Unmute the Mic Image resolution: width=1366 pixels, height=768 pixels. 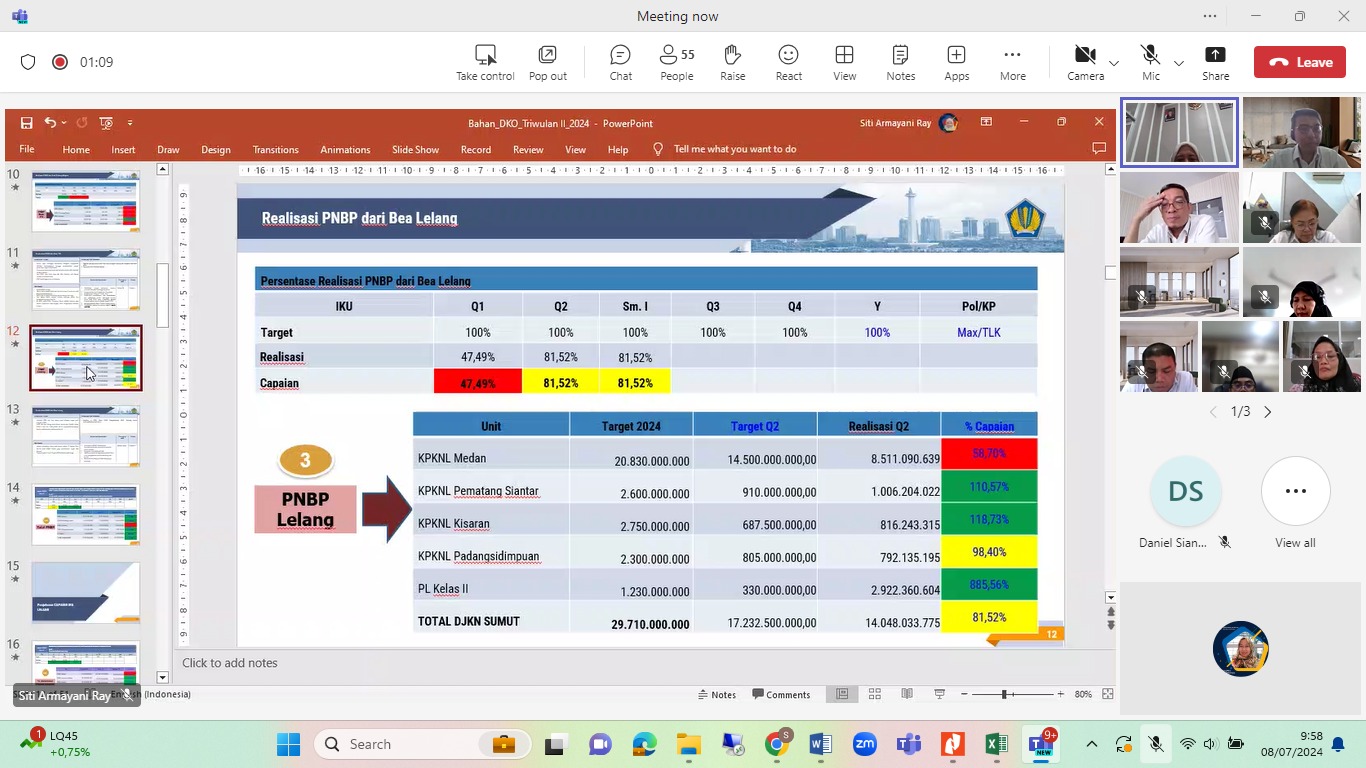click(1150, 62)
